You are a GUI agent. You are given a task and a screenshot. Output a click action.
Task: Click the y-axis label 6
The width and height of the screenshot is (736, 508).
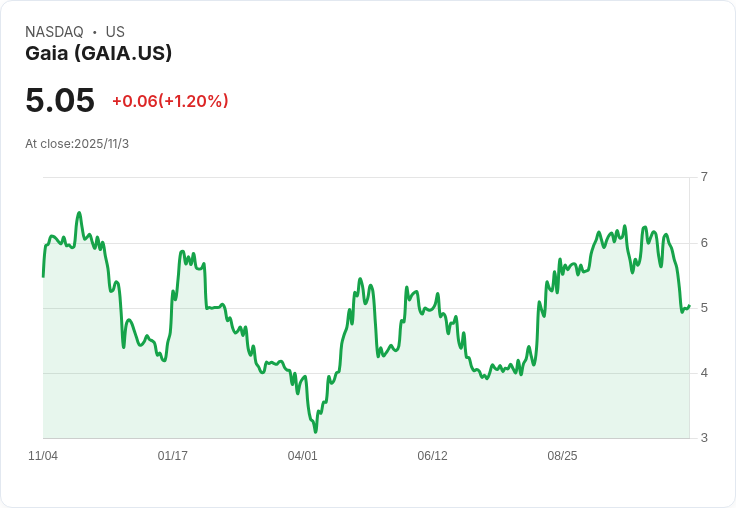tap(704, 243)
